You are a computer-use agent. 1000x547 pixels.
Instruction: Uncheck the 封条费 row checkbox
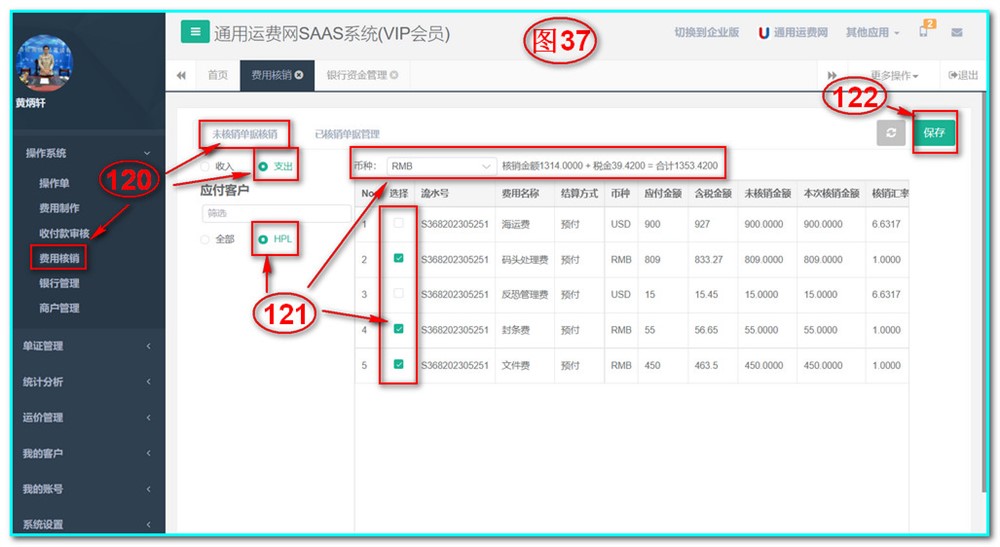click(399, 329)
